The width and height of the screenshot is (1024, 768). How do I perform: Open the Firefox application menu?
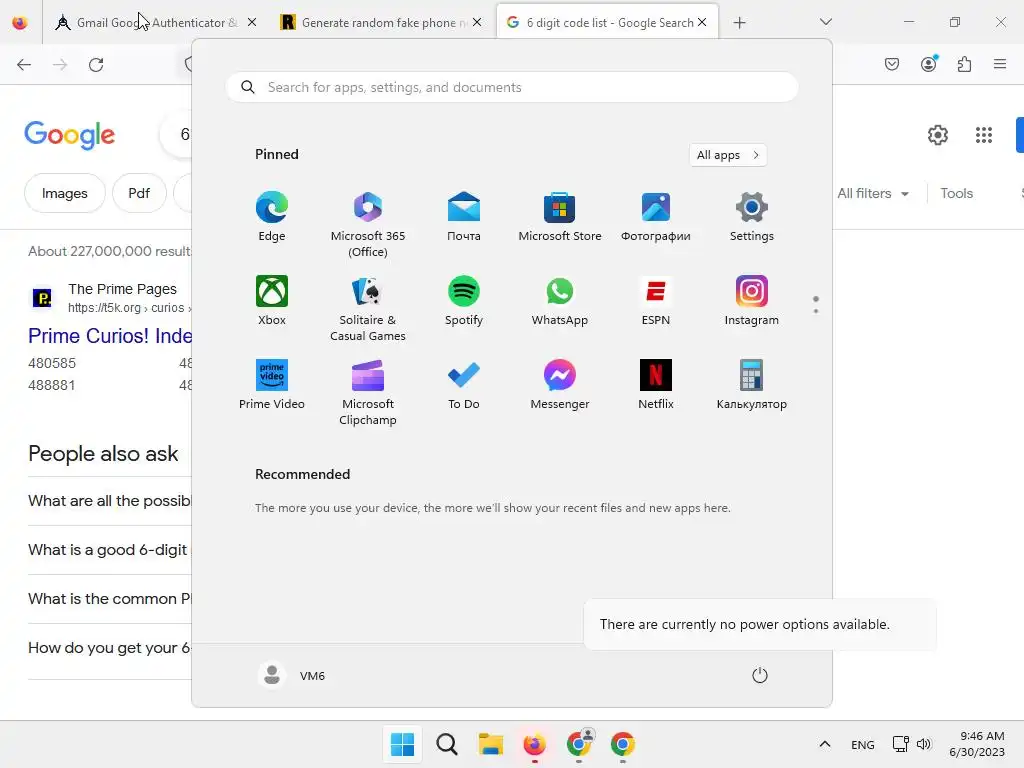[1000, 64]
